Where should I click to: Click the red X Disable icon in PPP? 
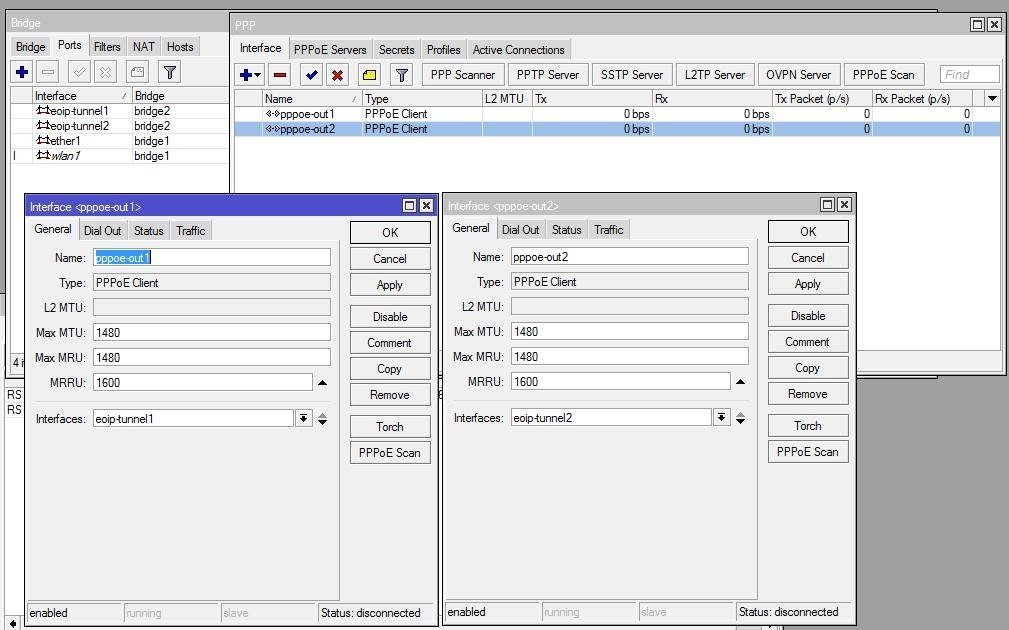point(338,75)
